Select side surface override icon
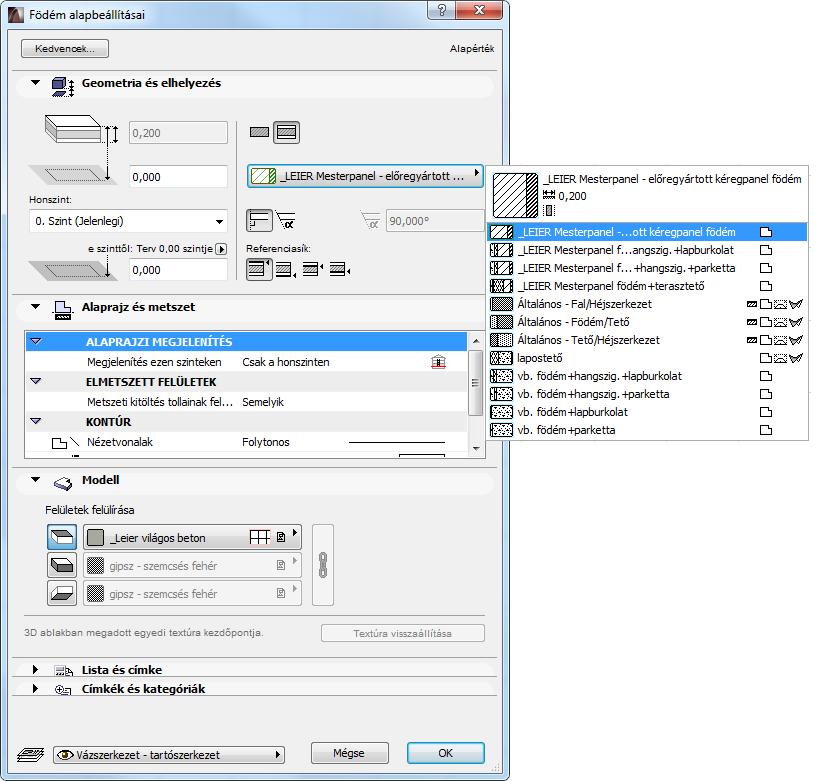The width and height of the screenshot is (819, 781). point(62,565)
